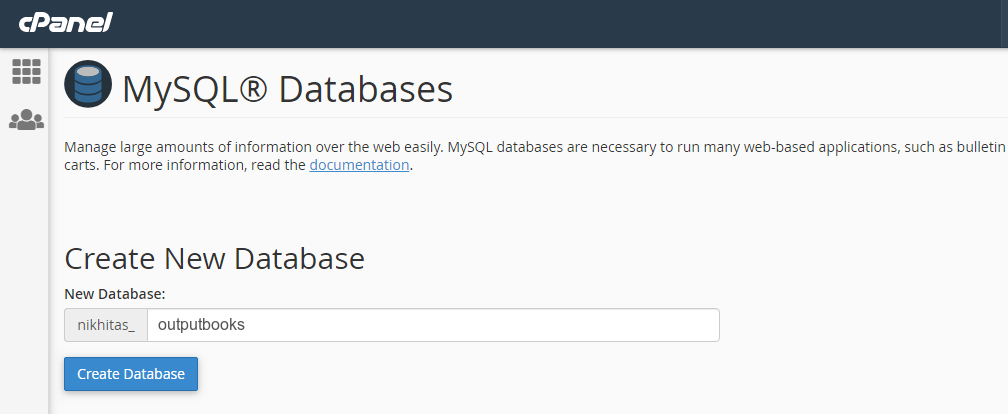Click the dark navy top header bar
1008x414 pixels.
coord(504,24)
